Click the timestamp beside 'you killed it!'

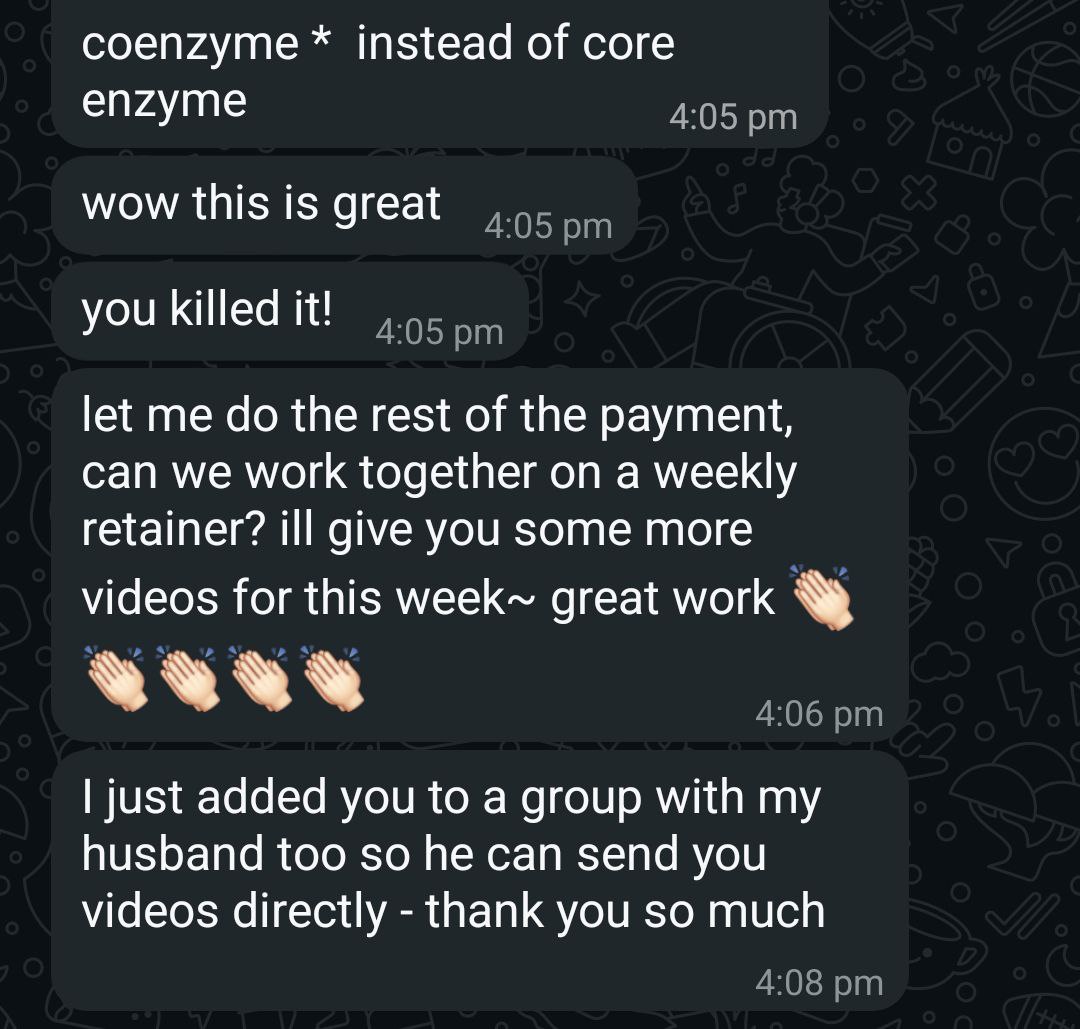point(439,332)
